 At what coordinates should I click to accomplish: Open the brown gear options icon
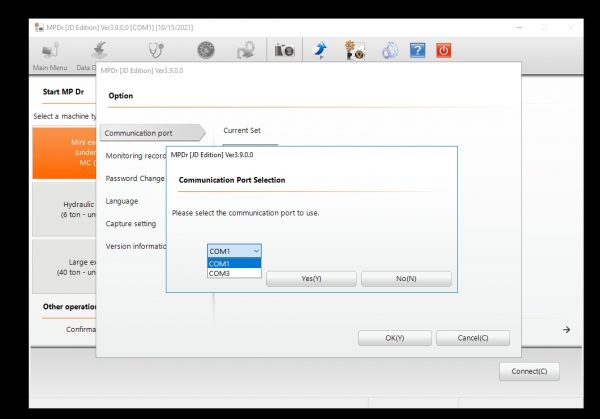[355, 50]
